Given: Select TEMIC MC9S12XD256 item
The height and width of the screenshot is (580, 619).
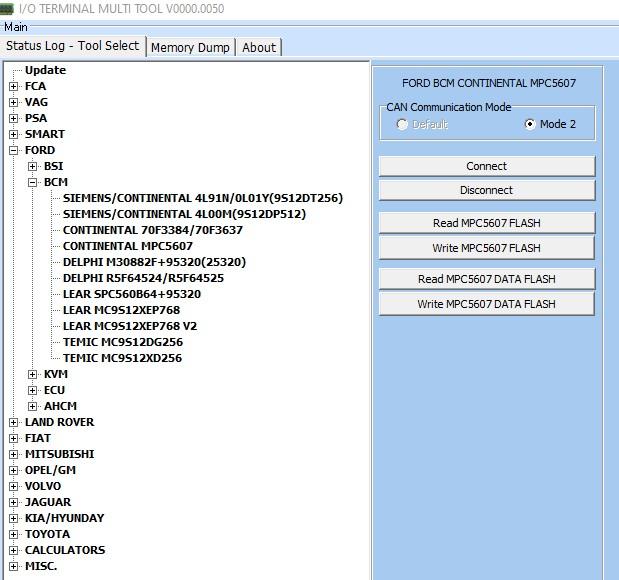Looking at the screenshot, I should [122, 358].
